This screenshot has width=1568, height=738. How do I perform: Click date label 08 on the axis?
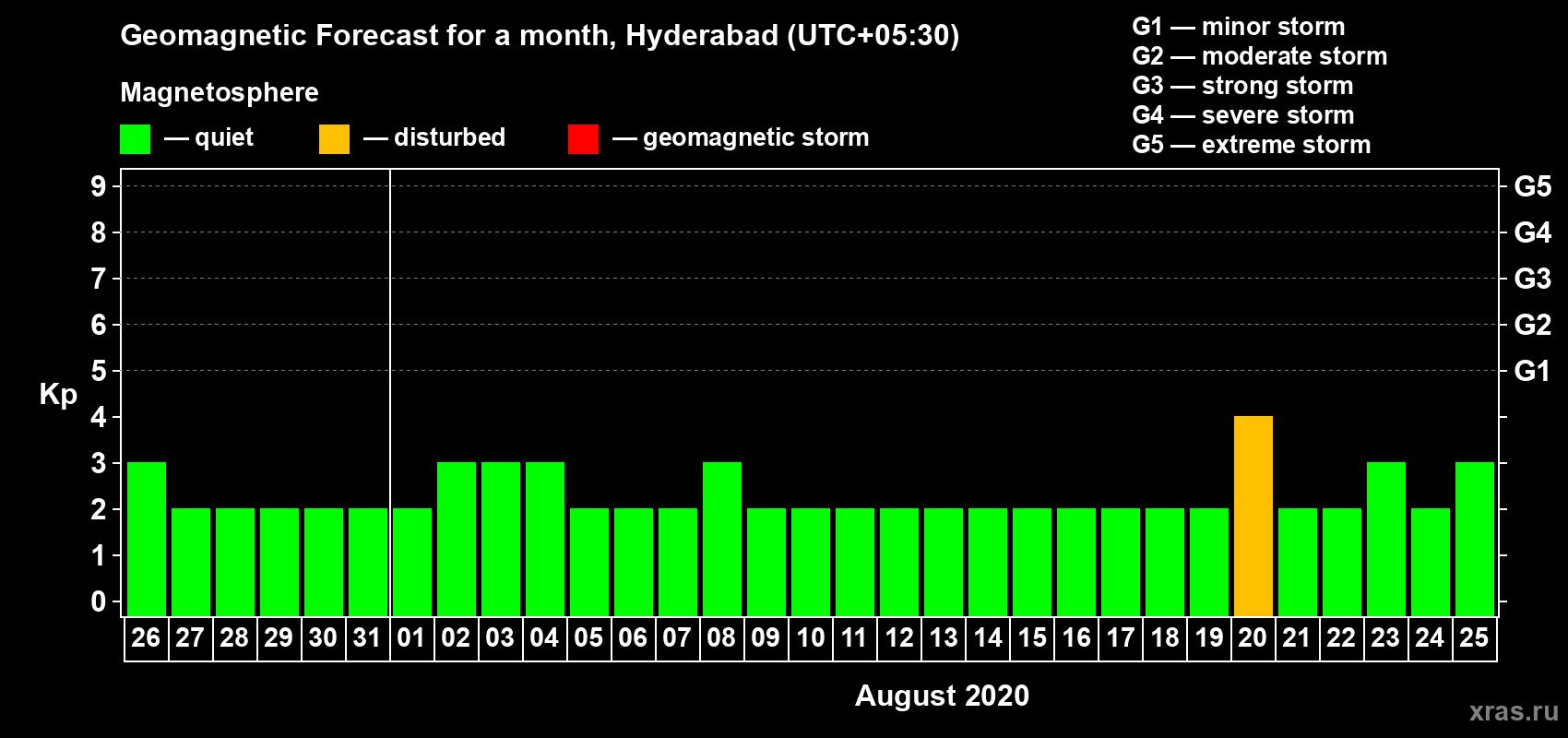(x=721, y=637)
